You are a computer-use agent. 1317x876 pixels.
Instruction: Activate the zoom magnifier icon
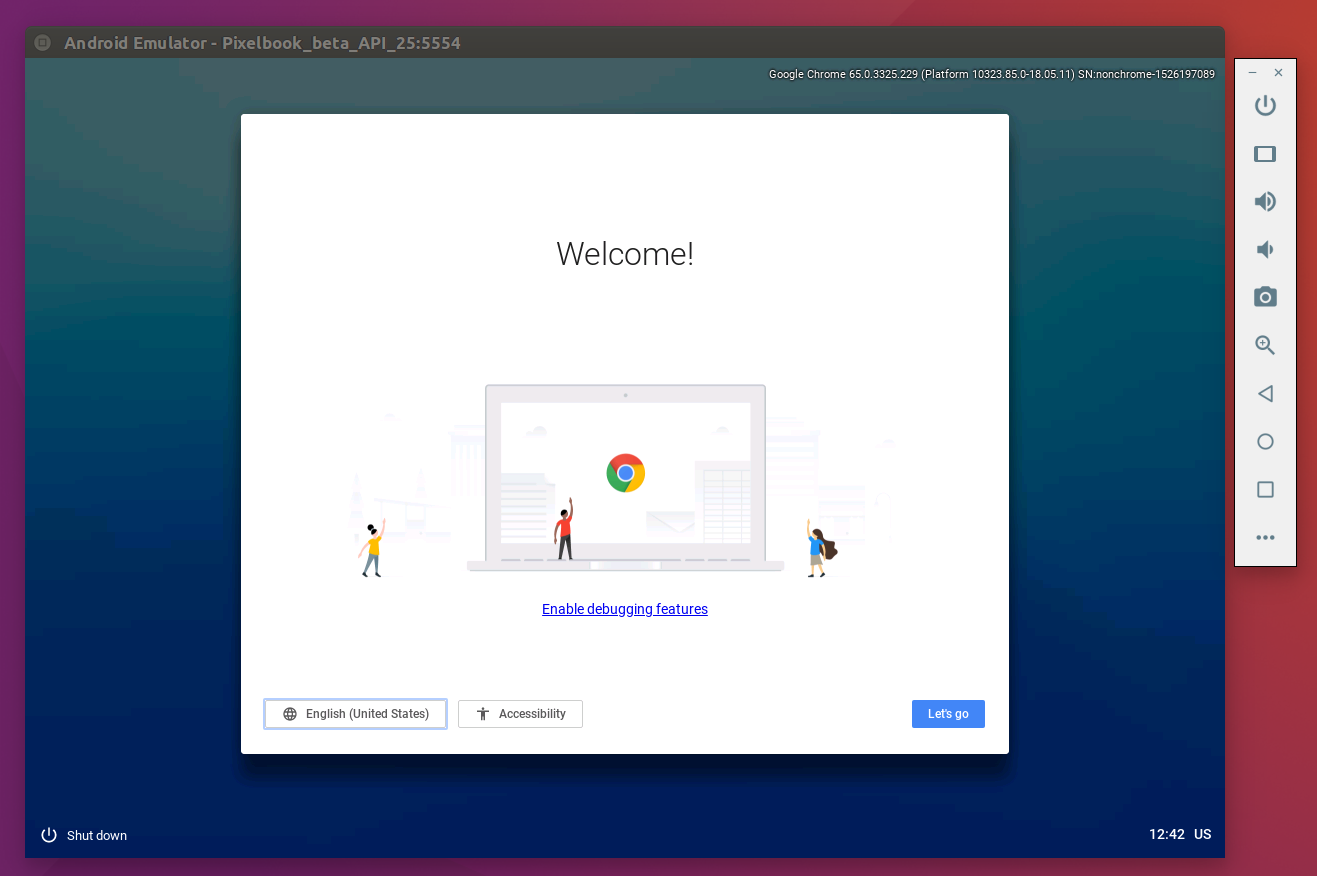pos(1265,345)
